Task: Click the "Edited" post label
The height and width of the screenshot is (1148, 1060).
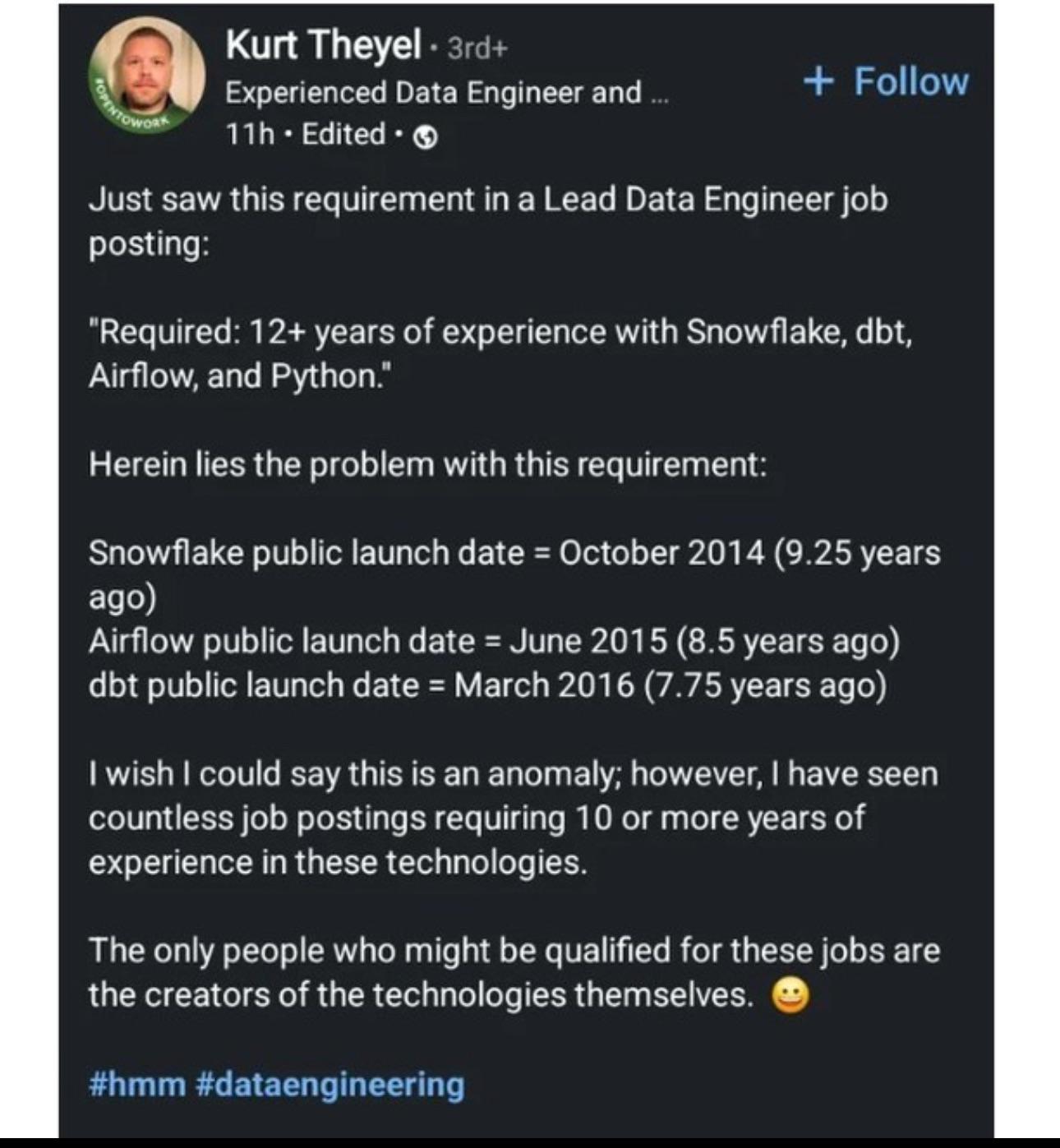Action: tap(343, 134)
